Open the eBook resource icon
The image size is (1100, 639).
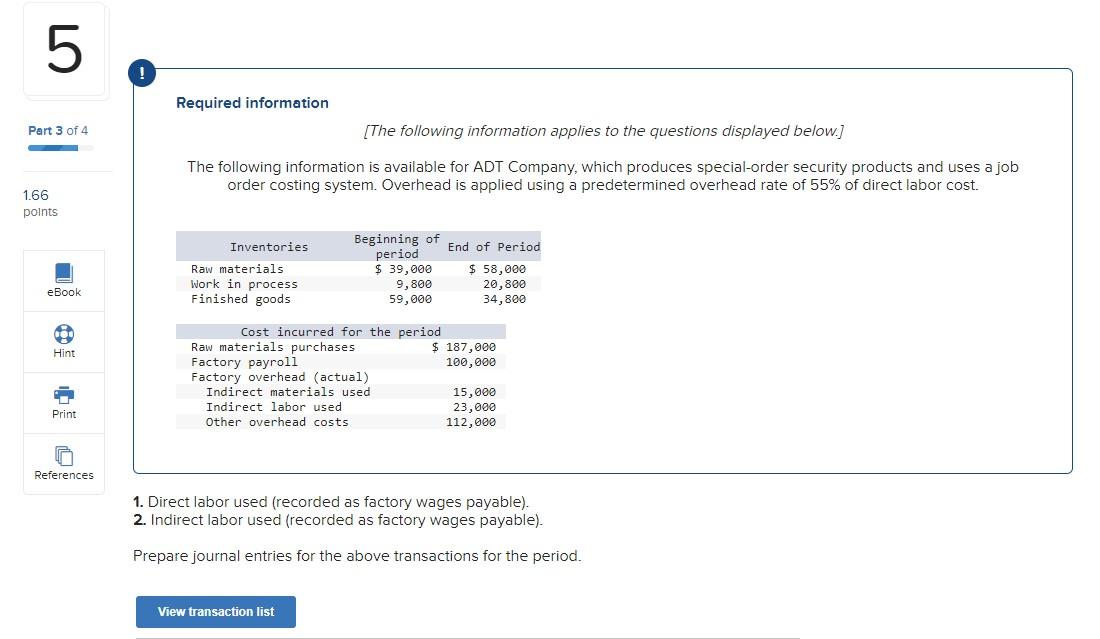pos(64,273)
